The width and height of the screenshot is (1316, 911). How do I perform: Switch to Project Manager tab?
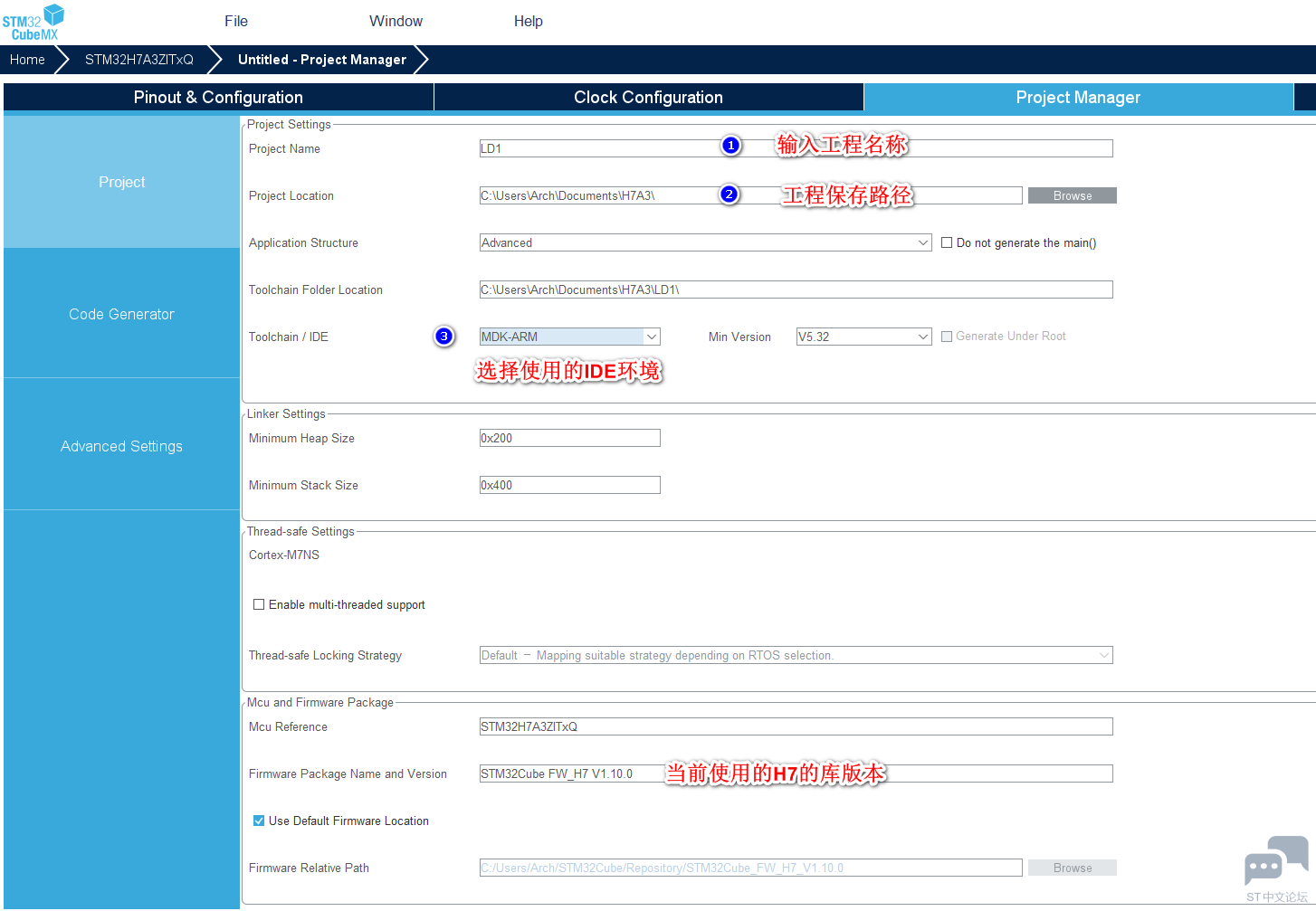point(1078,97)
